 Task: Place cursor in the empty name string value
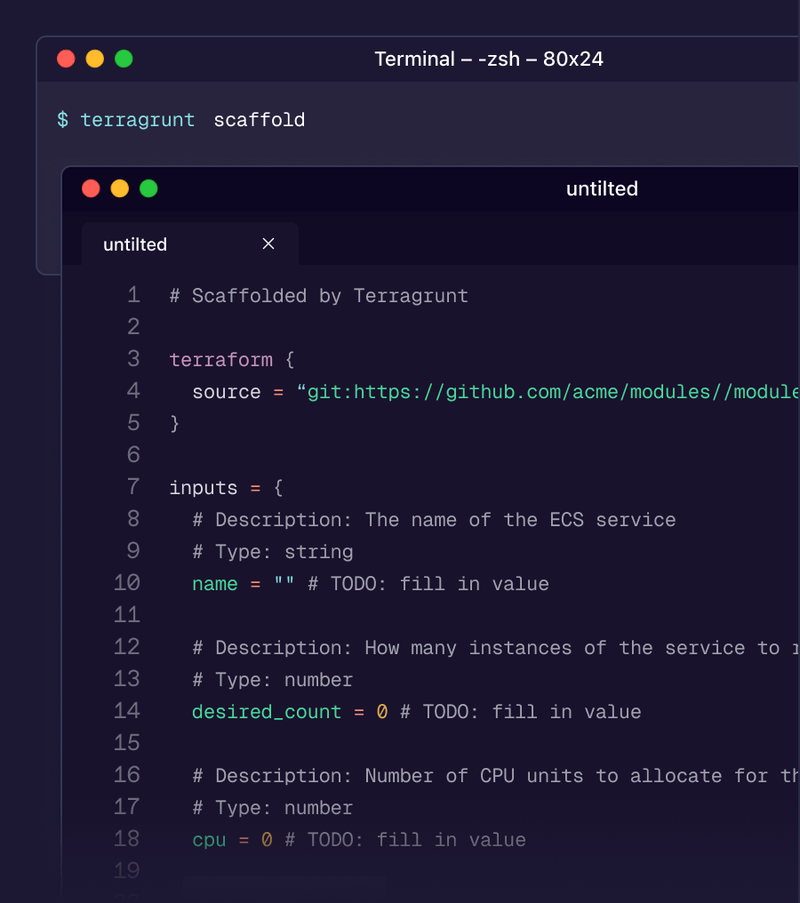282,583
